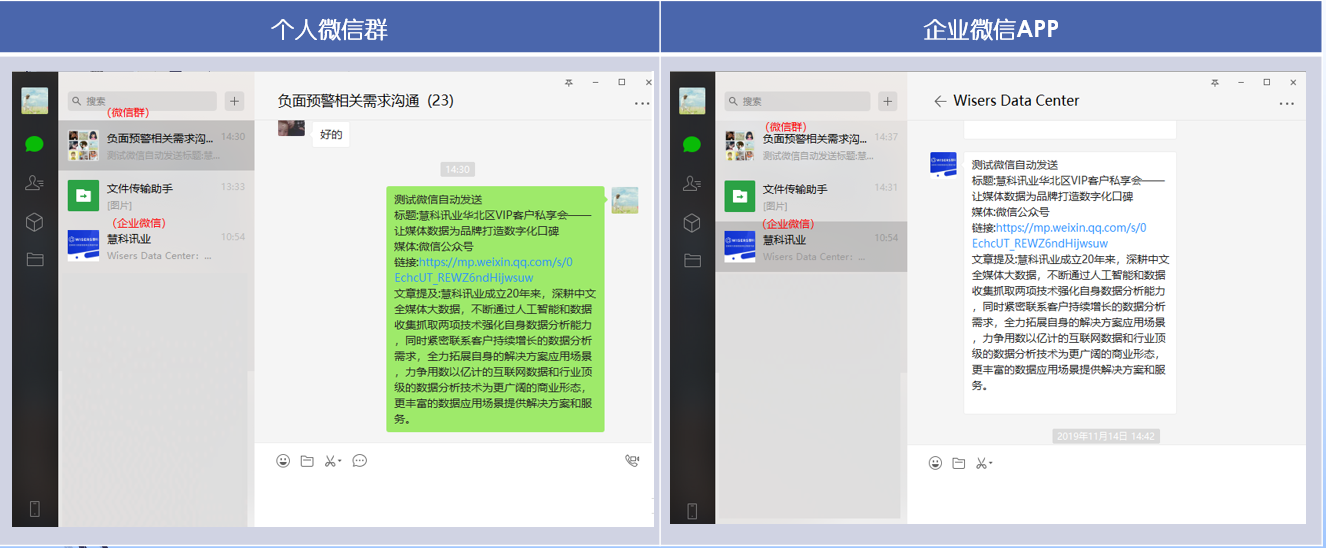Open emoji picker in left chat input toolbar
This screenshot has height=548, width=1326.
click(283, 461)
